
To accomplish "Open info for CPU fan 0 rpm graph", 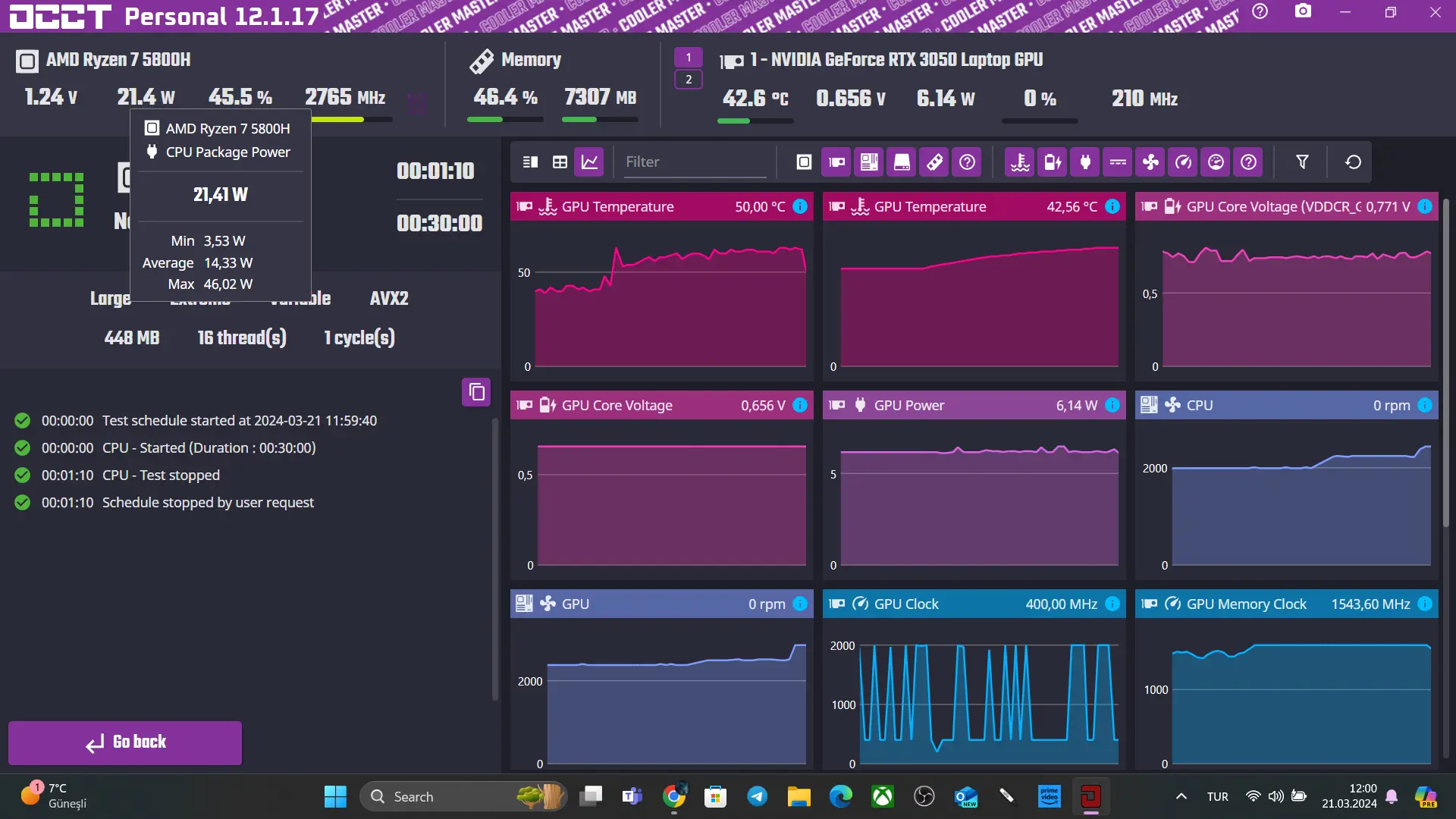I will (x=1425, y=405).
